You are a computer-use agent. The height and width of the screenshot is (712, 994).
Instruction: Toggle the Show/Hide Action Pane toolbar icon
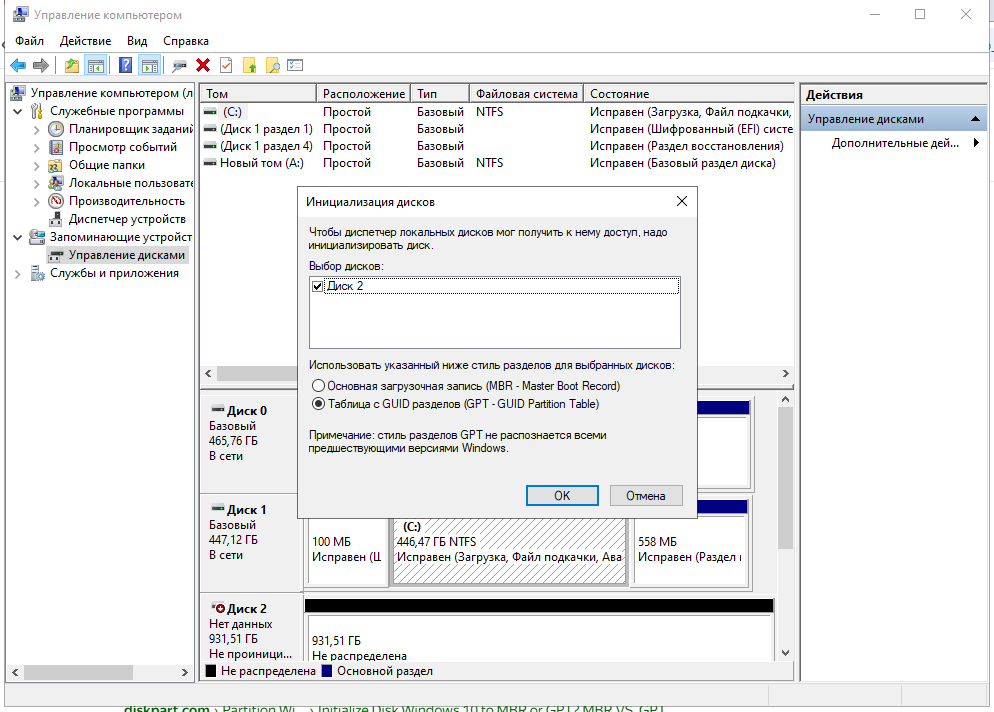(x=150, y=65)
